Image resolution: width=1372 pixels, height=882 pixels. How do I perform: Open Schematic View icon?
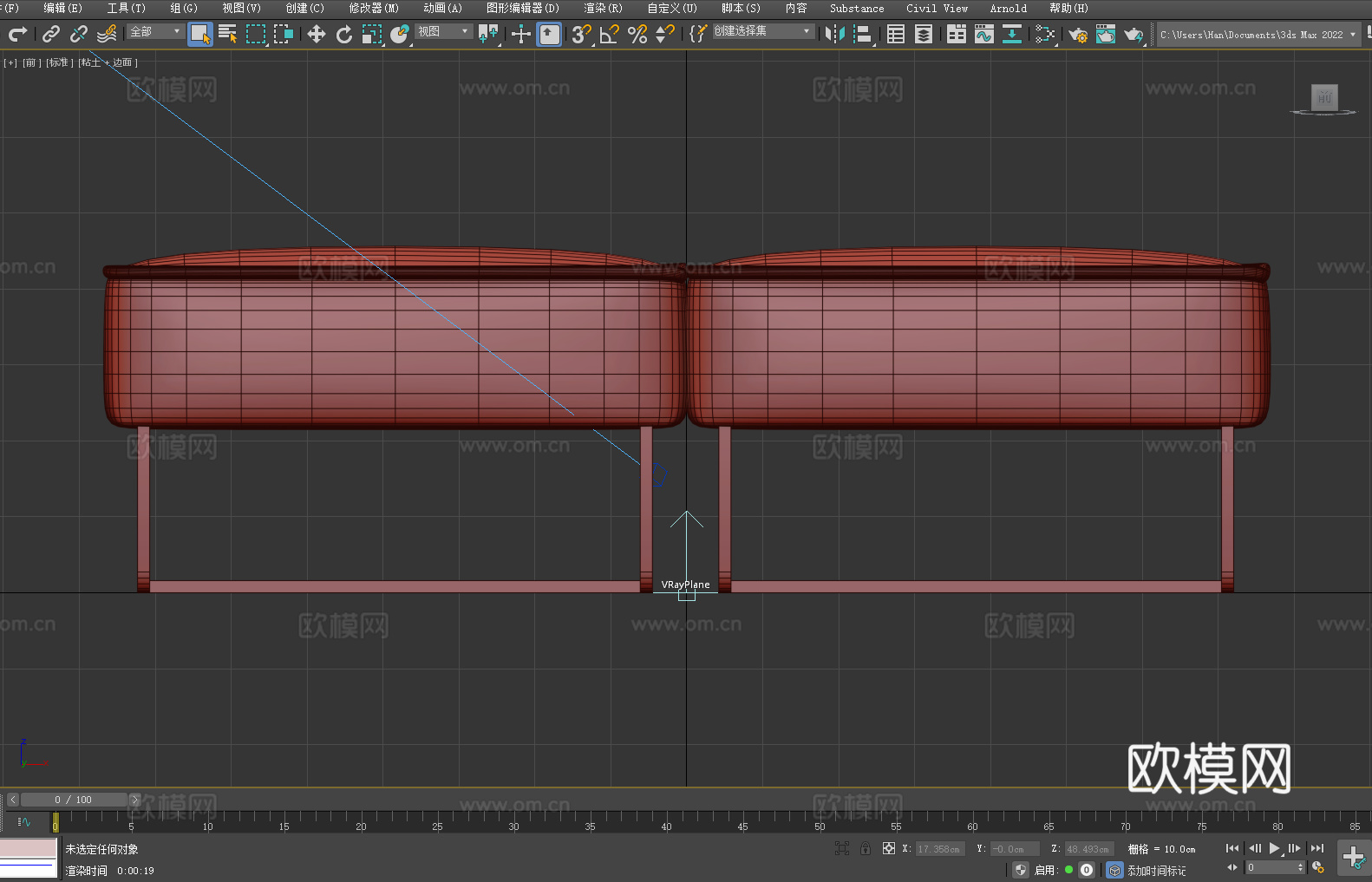click(1045, 34)
